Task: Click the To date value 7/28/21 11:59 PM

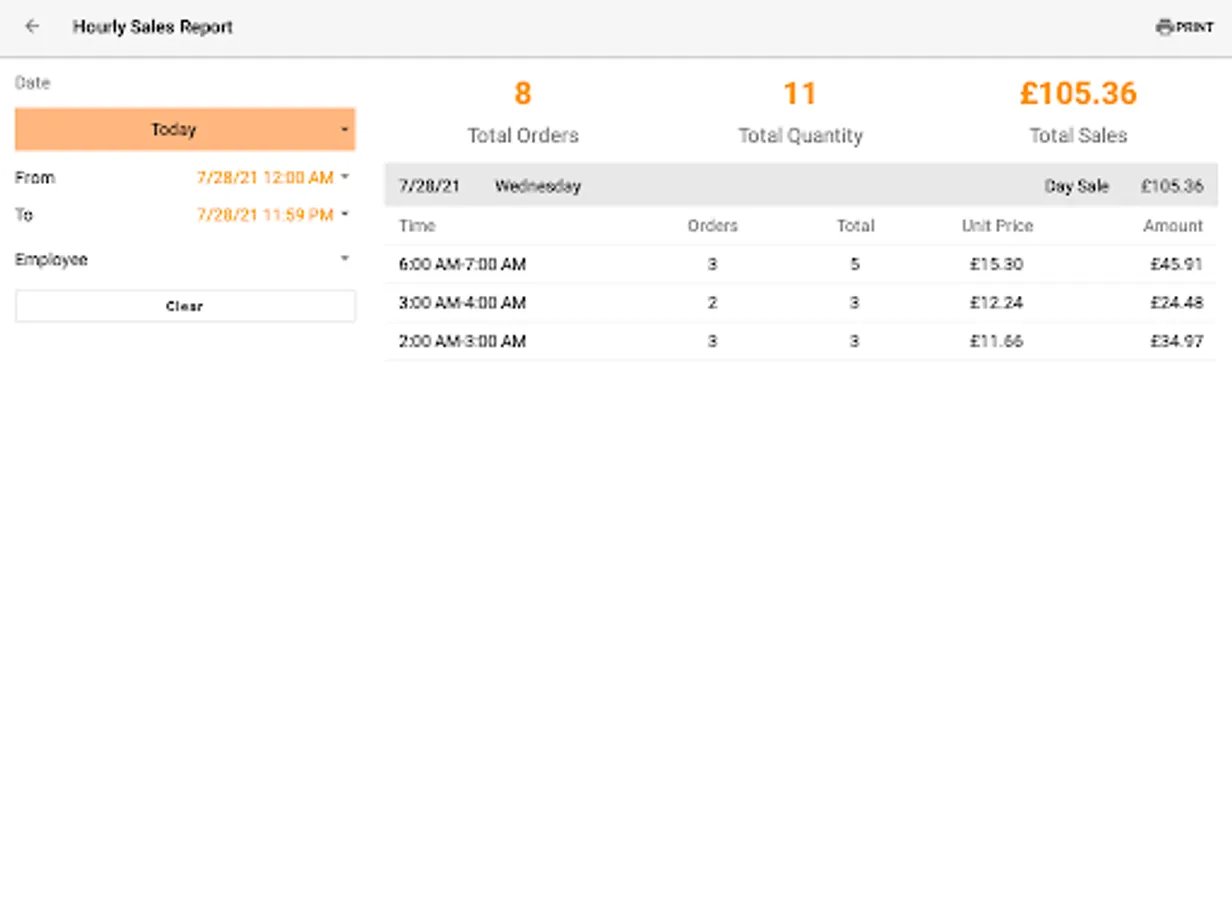Action: point(265,215)
